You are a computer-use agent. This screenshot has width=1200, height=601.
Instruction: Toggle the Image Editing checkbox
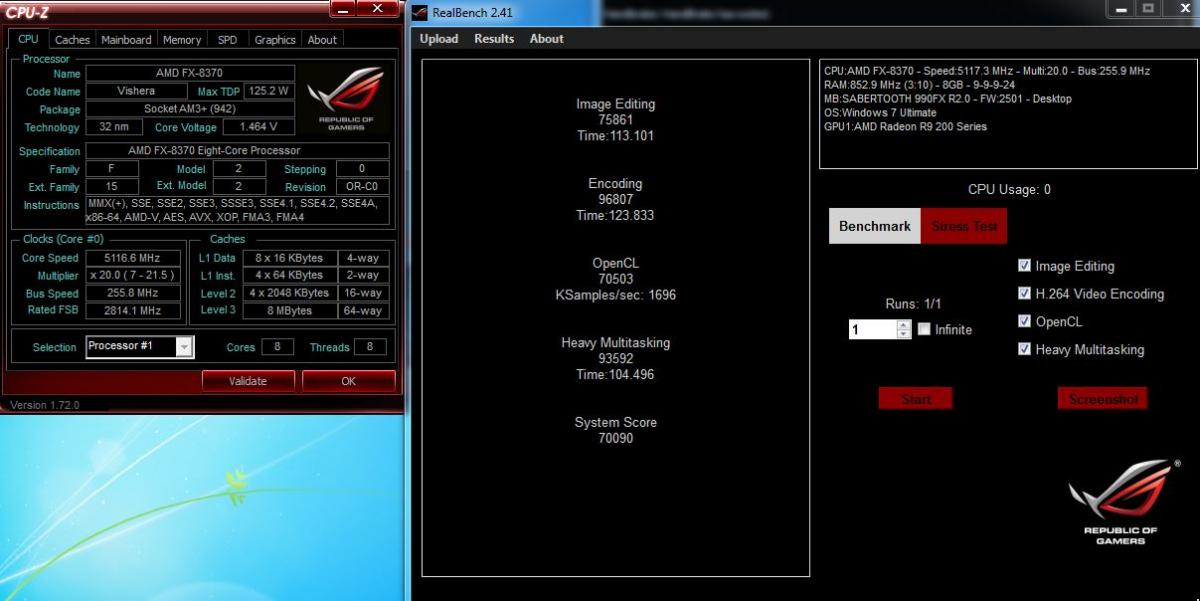[x=1024, y=266]
